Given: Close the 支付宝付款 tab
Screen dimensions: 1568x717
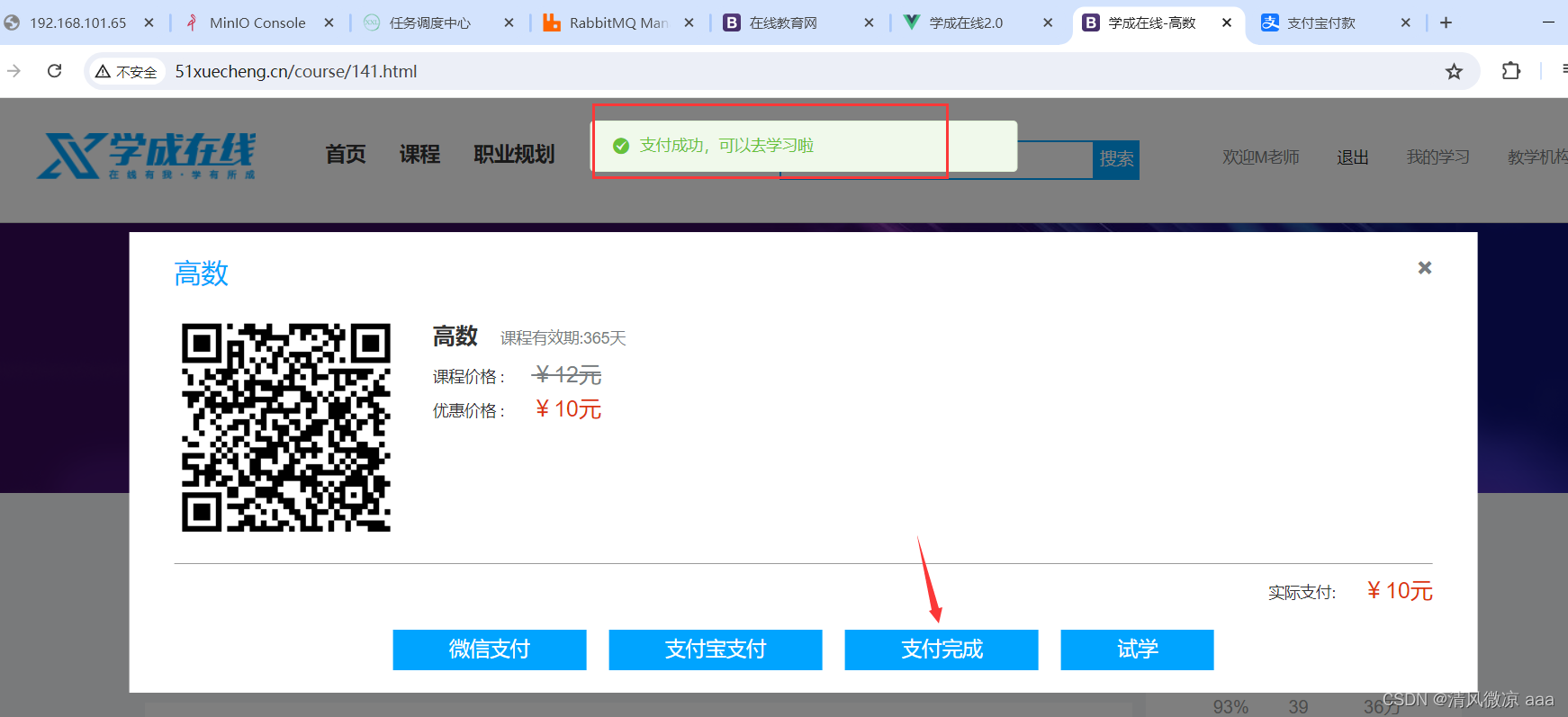Looking at the screenshot, I should tap(1406, 22).
